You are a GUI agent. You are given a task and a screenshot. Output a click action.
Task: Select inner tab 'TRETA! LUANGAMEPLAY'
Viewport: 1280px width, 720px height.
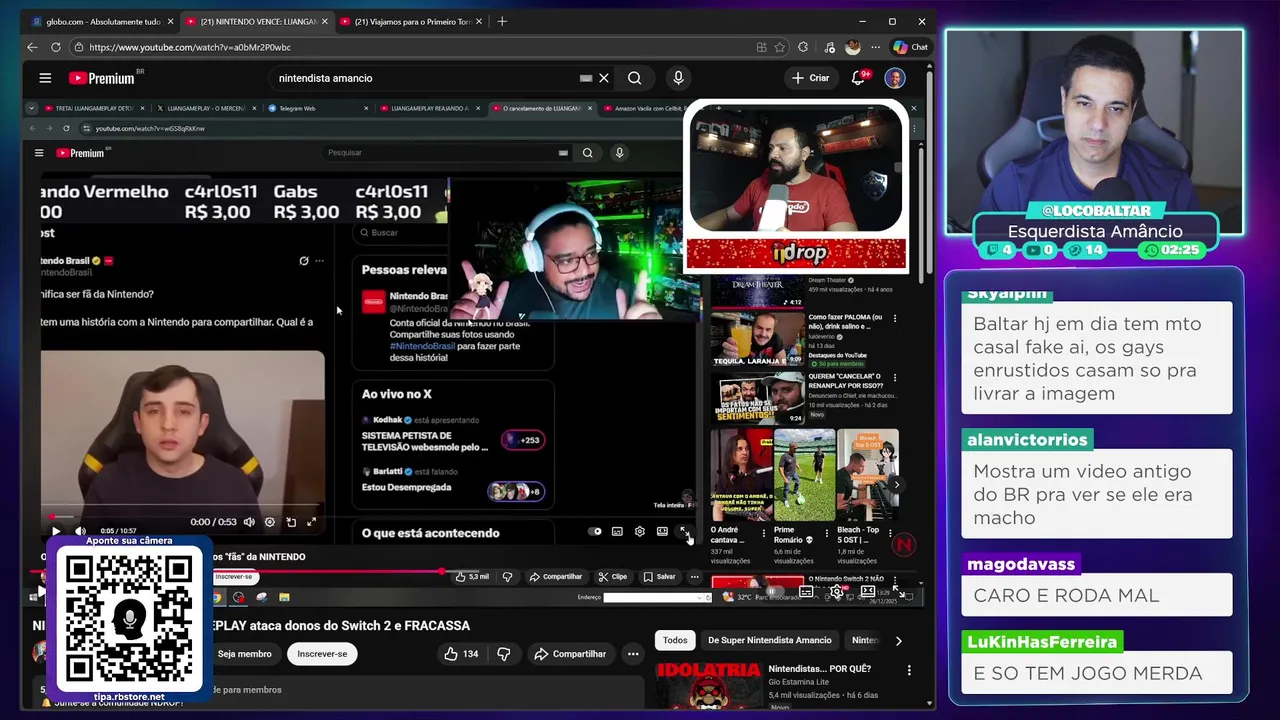(92, 108)
